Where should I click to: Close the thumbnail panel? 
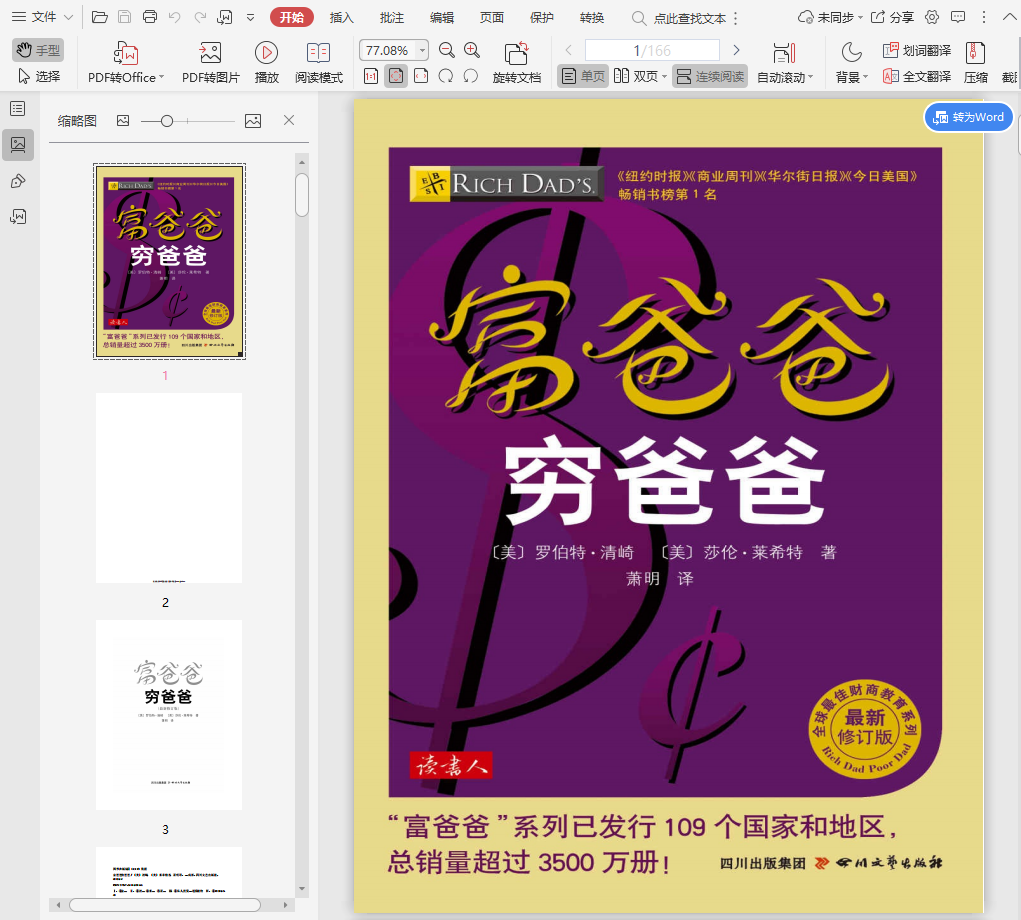coord(289,120)
